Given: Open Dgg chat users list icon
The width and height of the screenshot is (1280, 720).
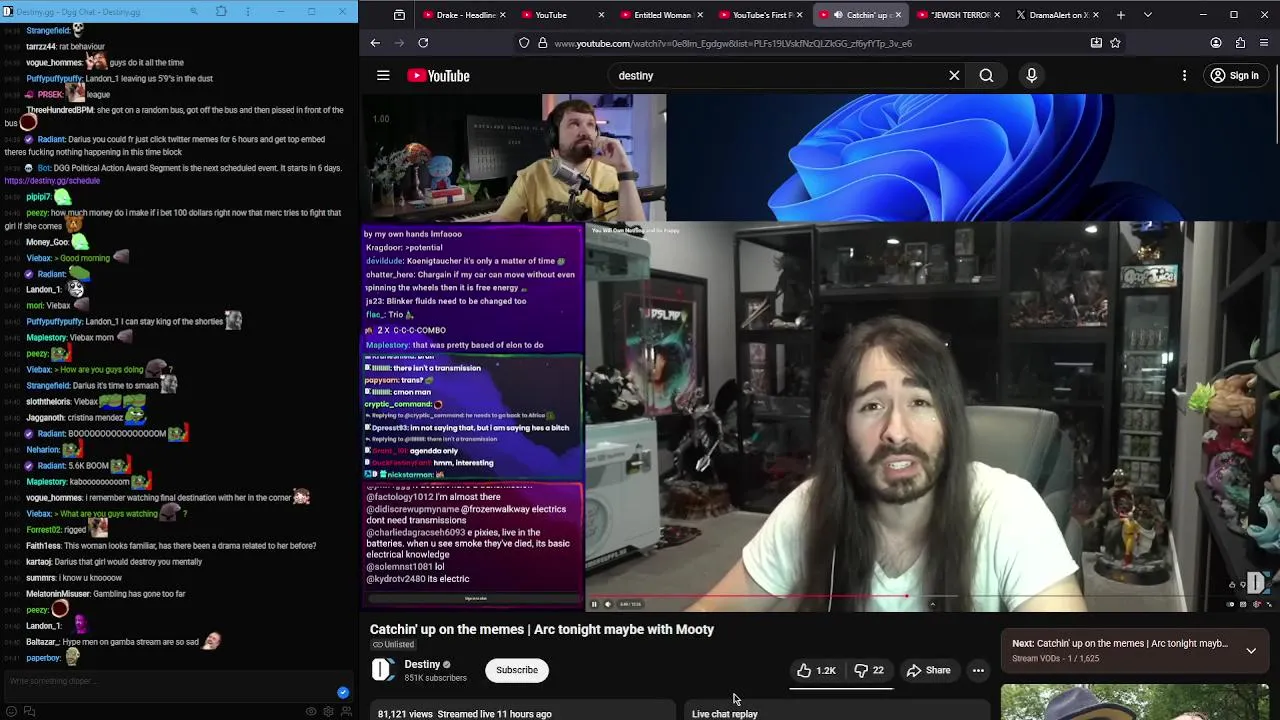Looking at the screenshot, I should 346,711.
